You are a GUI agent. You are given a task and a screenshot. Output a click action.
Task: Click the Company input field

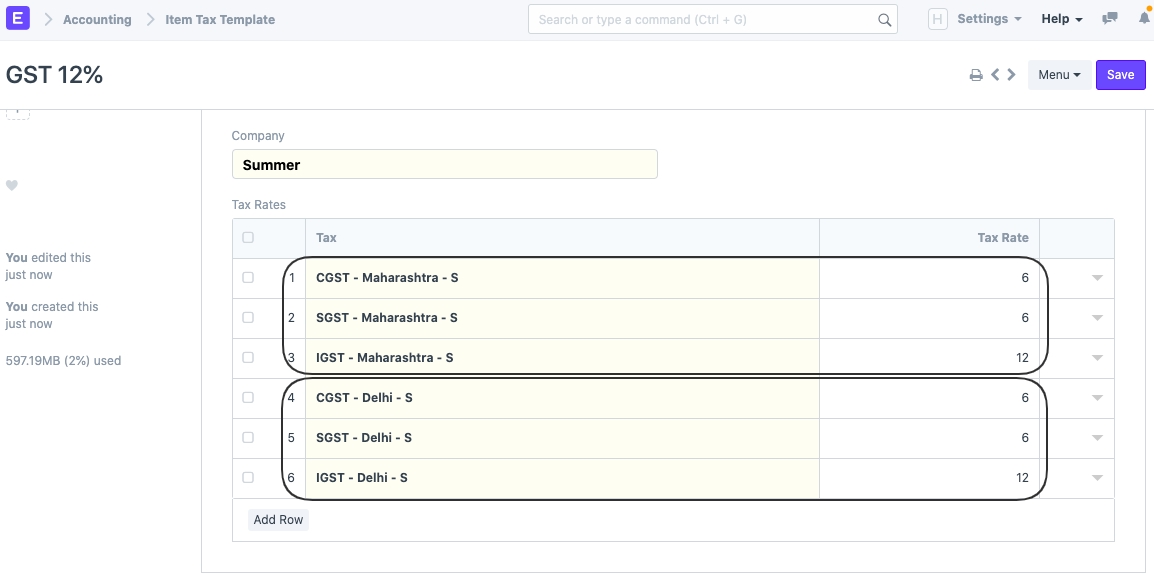pyautogui.click(x=444, y=165)
